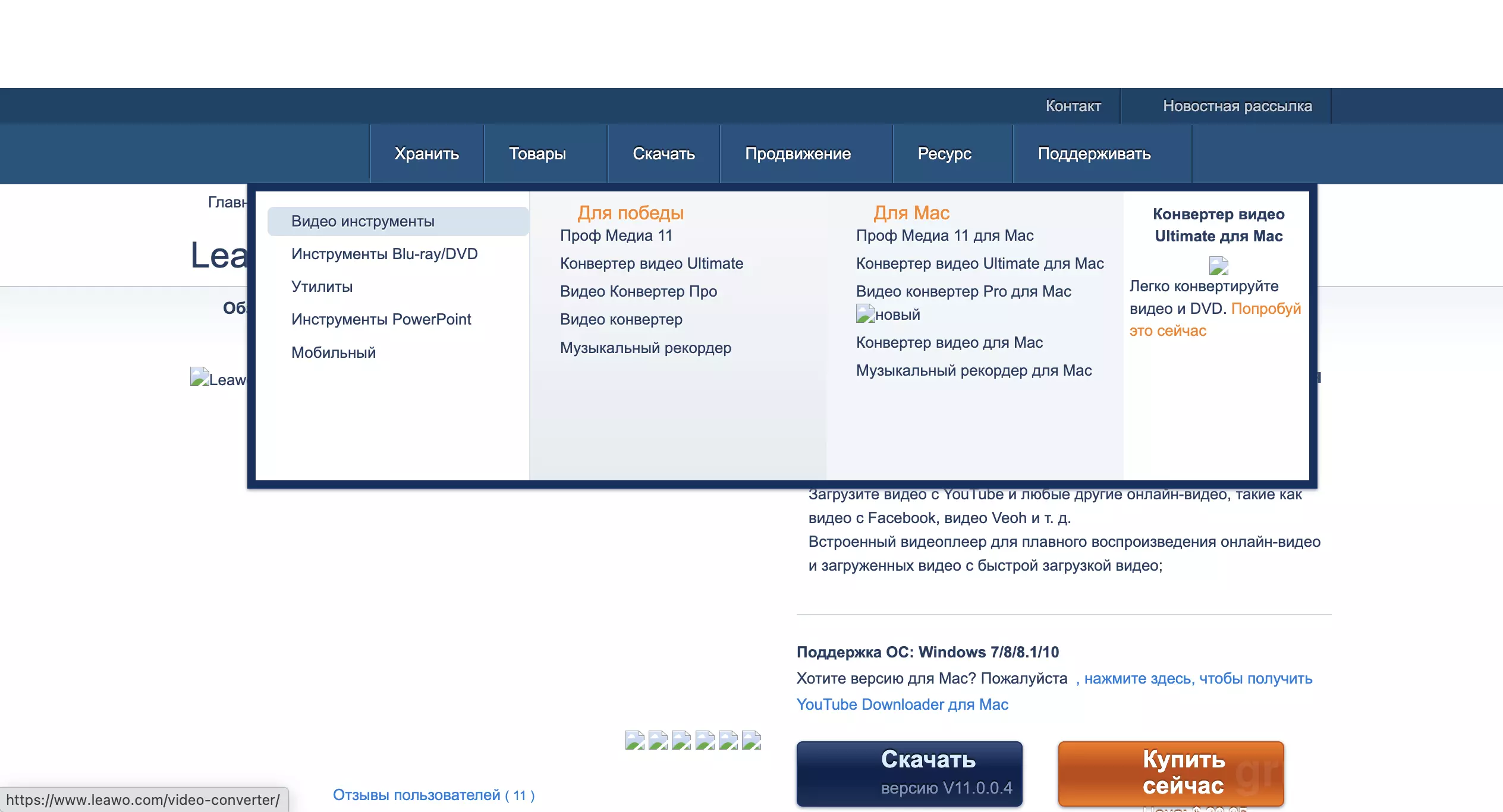This screenshot has height=812, width=1503.
Task: Select the Видео инструменты category
Action: pos(398,221)
